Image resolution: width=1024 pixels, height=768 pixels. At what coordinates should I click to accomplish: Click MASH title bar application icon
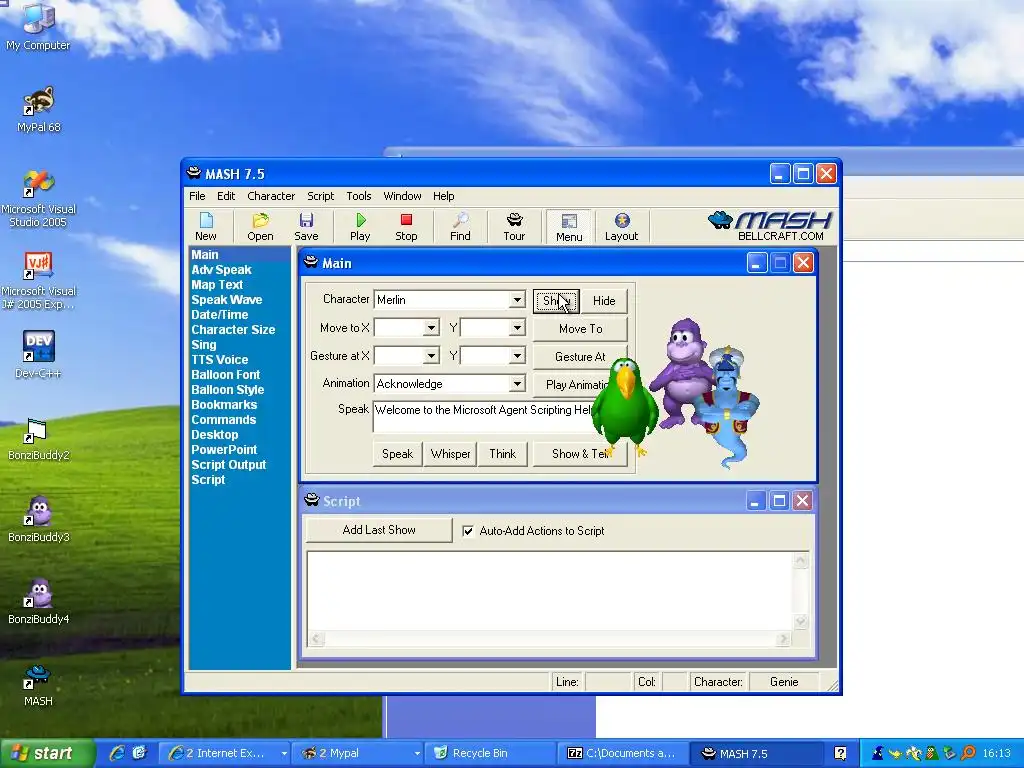point(193,173)
